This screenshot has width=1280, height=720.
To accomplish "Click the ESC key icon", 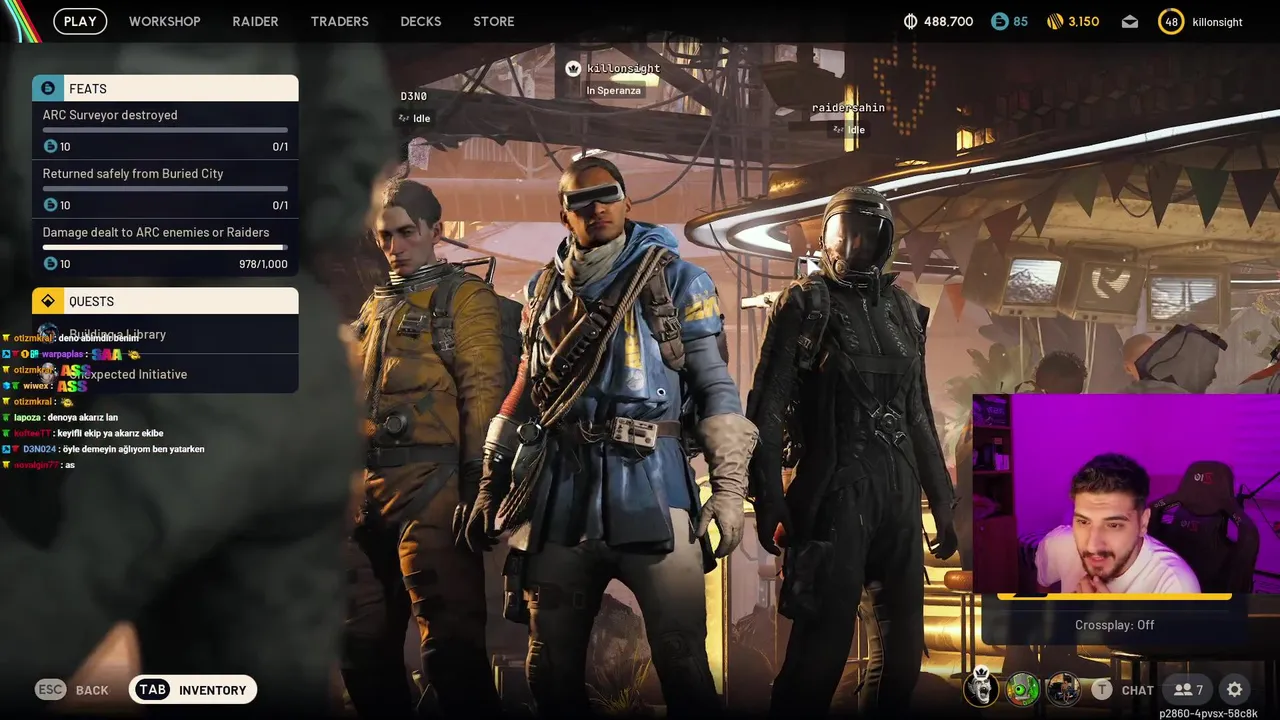I will pos(50,689).
